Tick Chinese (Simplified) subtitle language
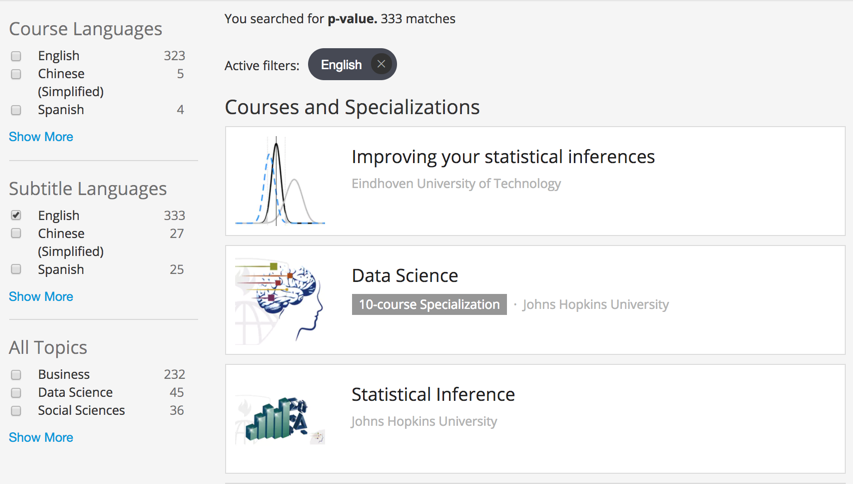Screen dimensions: 853x484 pyautogui.click(x=16, y=234)
